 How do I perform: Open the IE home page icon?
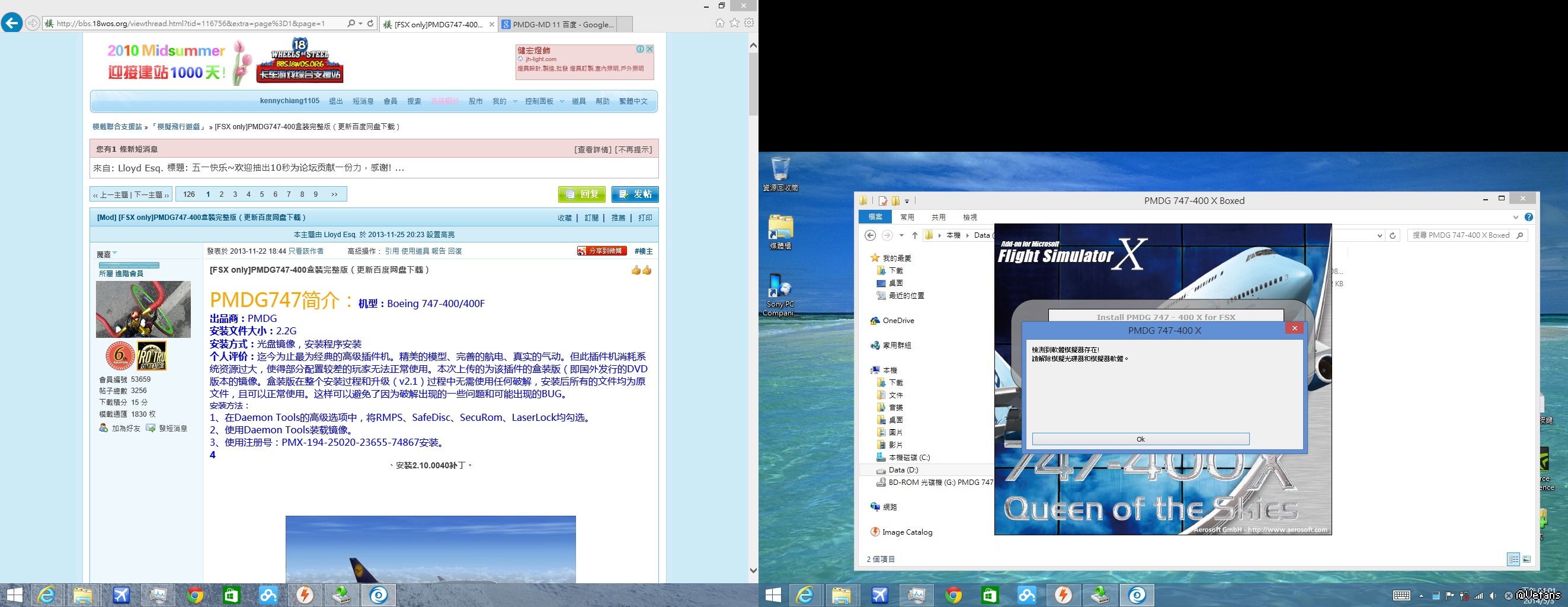[x=719, y=23]
